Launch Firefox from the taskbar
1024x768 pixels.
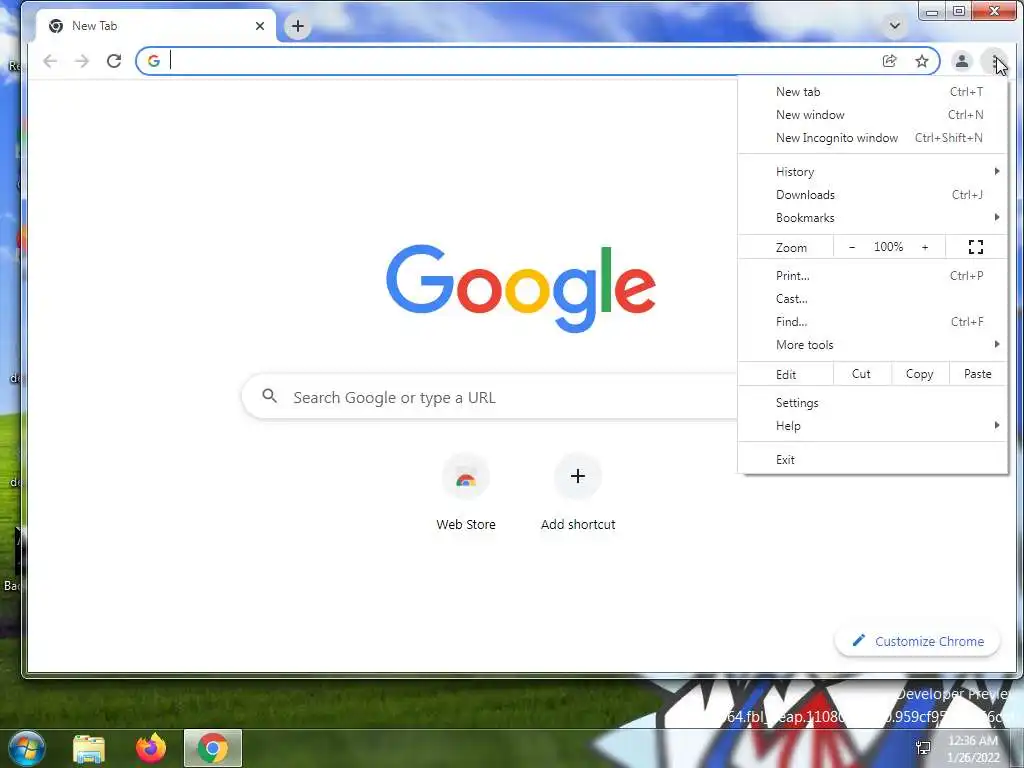(x=151, y=748)
